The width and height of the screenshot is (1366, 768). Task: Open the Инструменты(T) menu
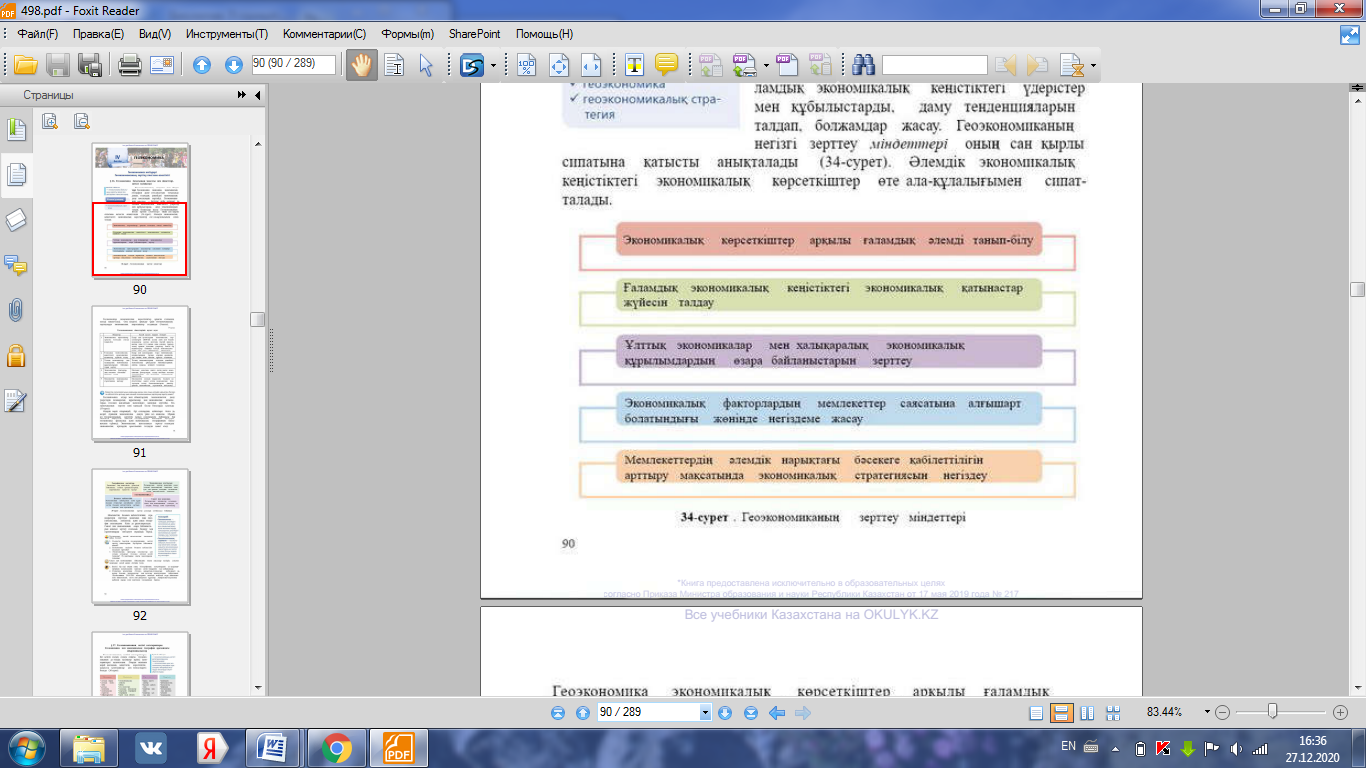point(227,34)
